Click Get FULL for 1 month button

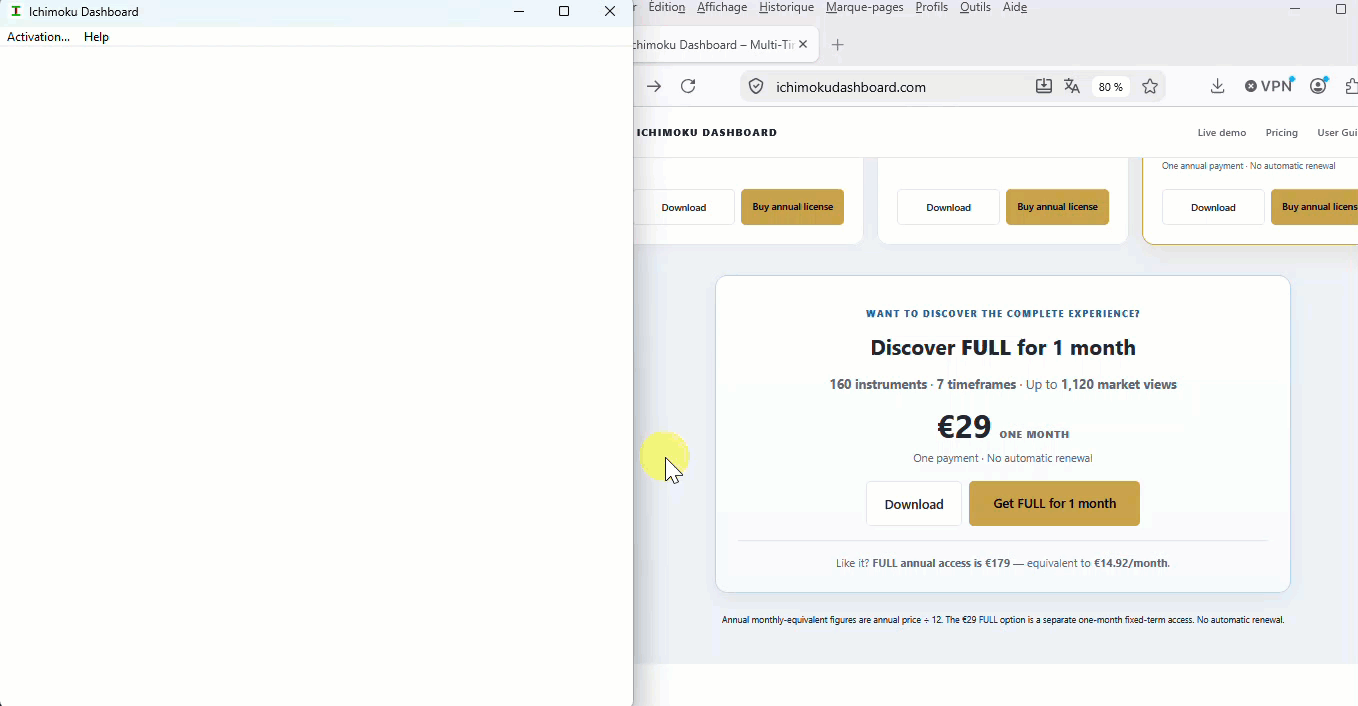click(x=1054, y=504)
